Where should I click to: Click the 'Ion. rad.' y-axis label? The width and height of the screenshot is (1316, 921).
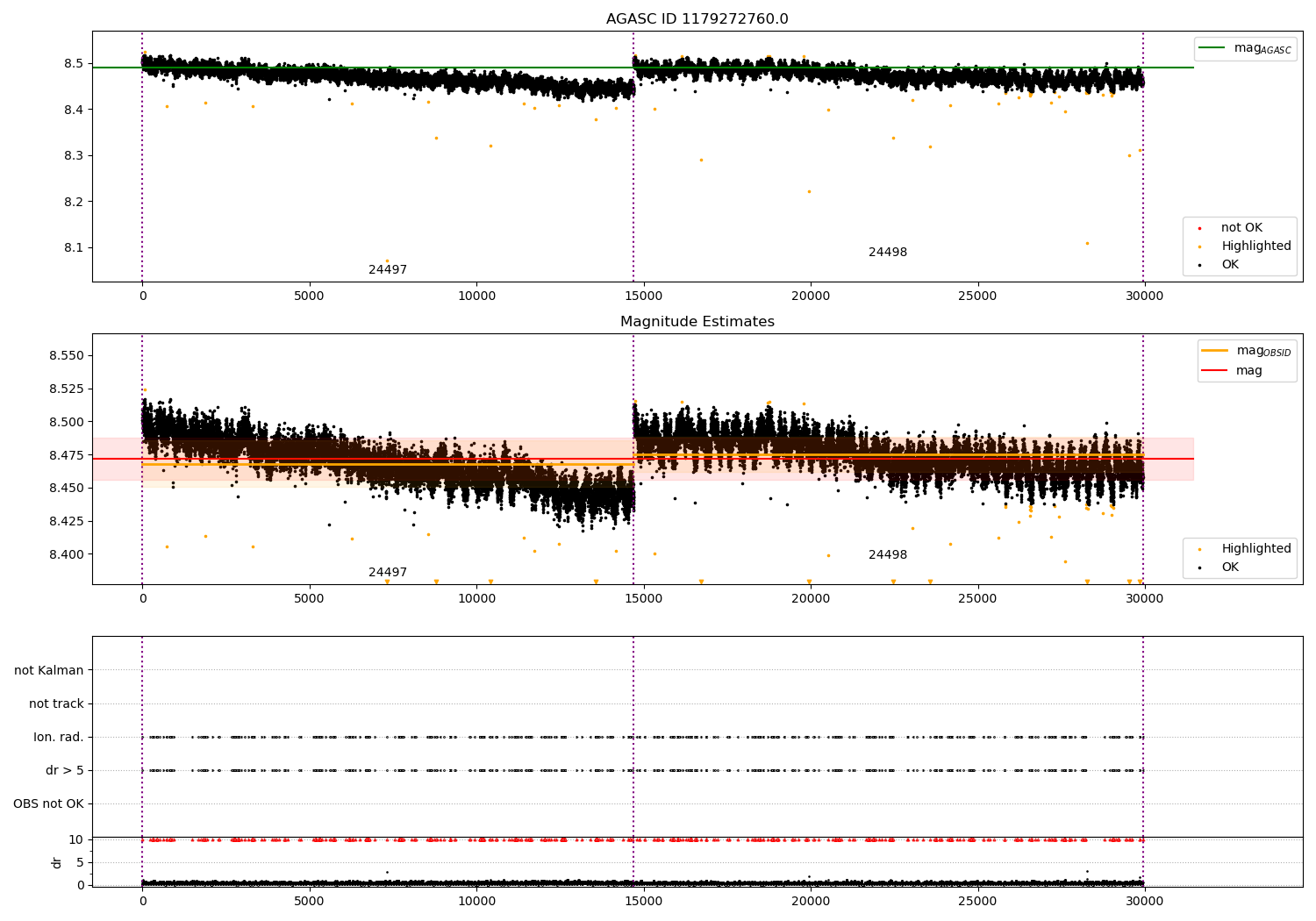pyautogui.click(x=59, y=738)
